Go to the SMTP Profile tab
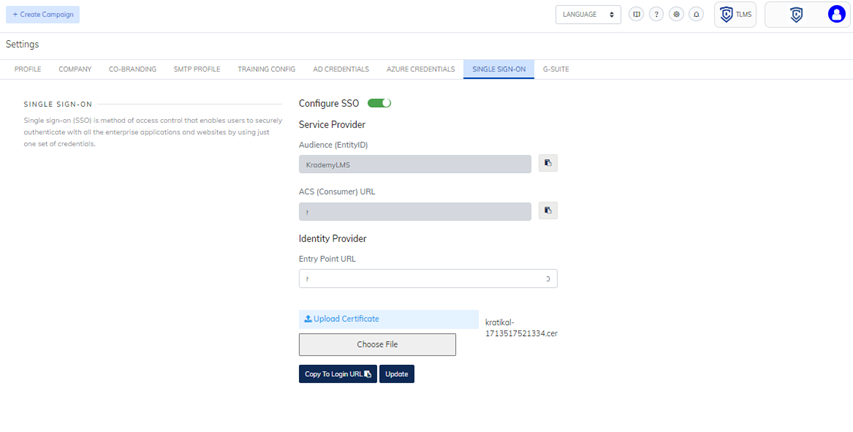The image size is (853, 432). pos(197,69)
